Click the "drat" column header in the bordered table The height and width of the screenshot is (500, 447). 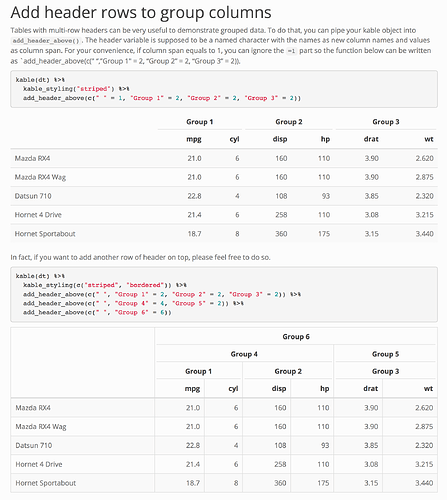[371, 389]
